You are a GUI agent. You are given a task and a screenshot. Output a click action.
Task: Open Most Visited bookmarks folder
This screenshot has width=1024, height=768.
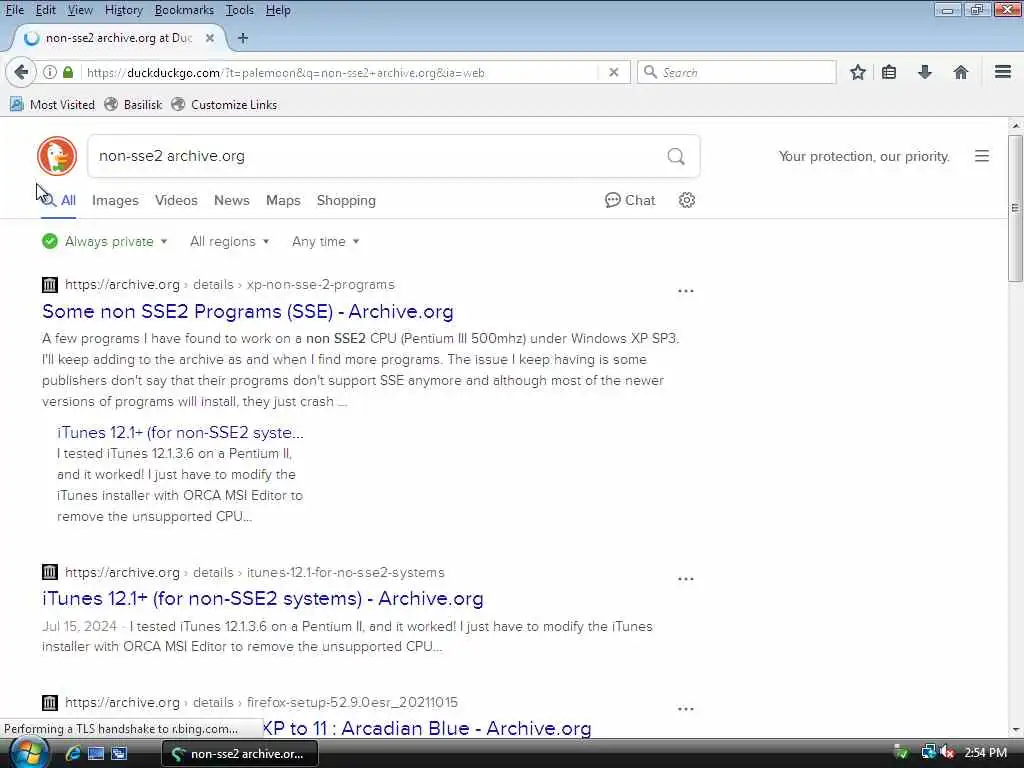point(52,104)
